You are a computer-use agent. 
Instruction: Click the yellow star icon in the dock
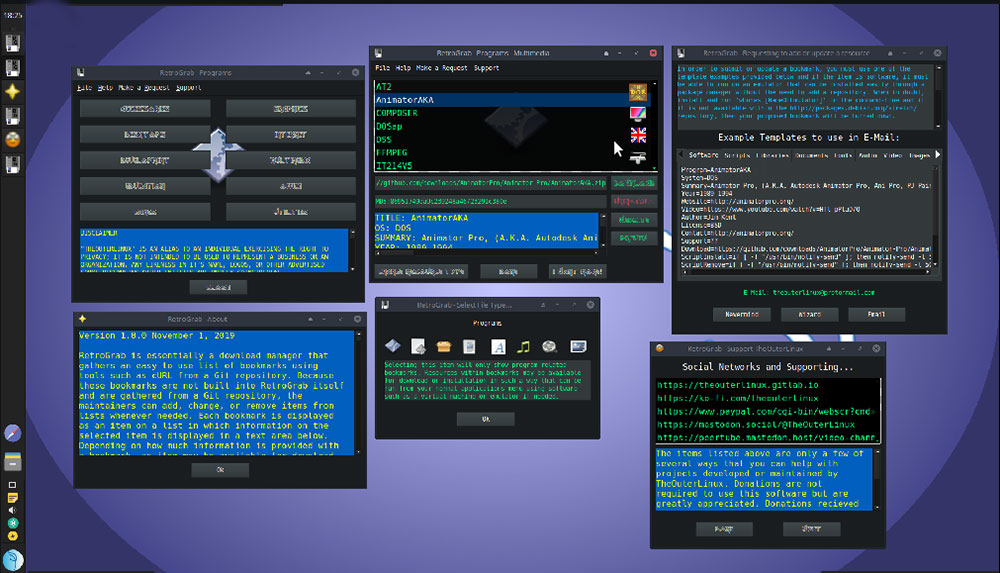[12, 91]
